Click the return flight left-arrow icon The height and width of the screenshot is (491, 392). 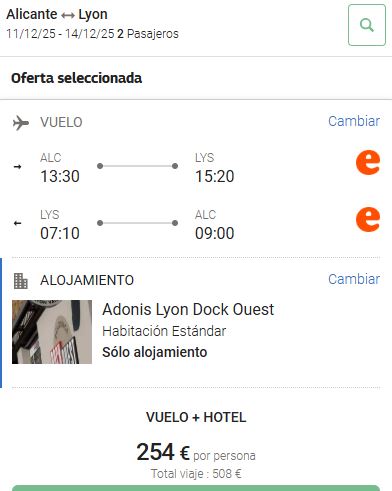click(18, 223)
